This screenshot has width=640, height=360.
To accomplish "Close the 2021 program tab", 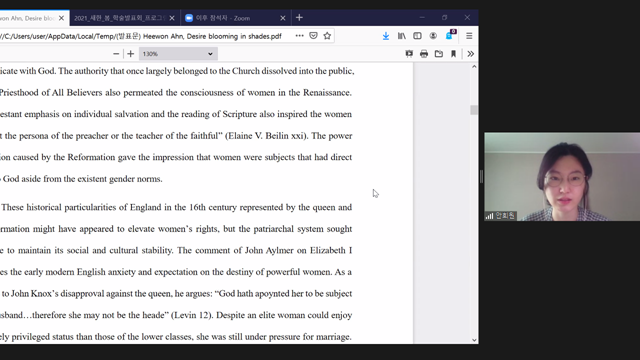I will pos(172,18).
